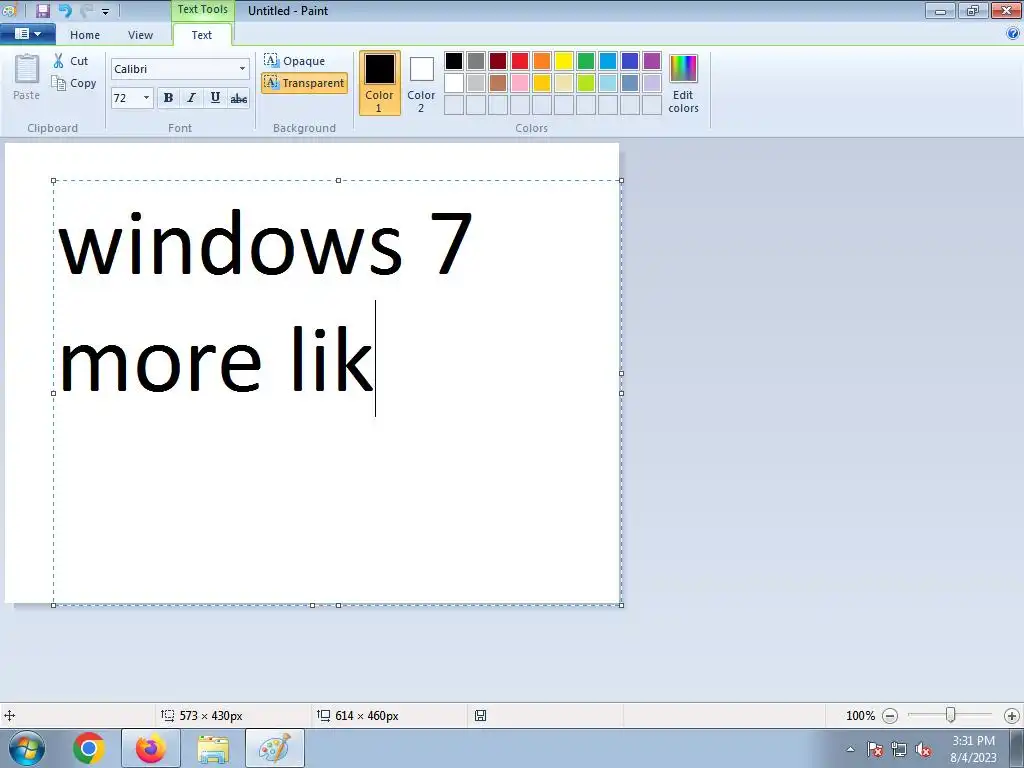Click the zoom in plus button
Viewport: 1024px width, 768px height.
coord(1012,716)
